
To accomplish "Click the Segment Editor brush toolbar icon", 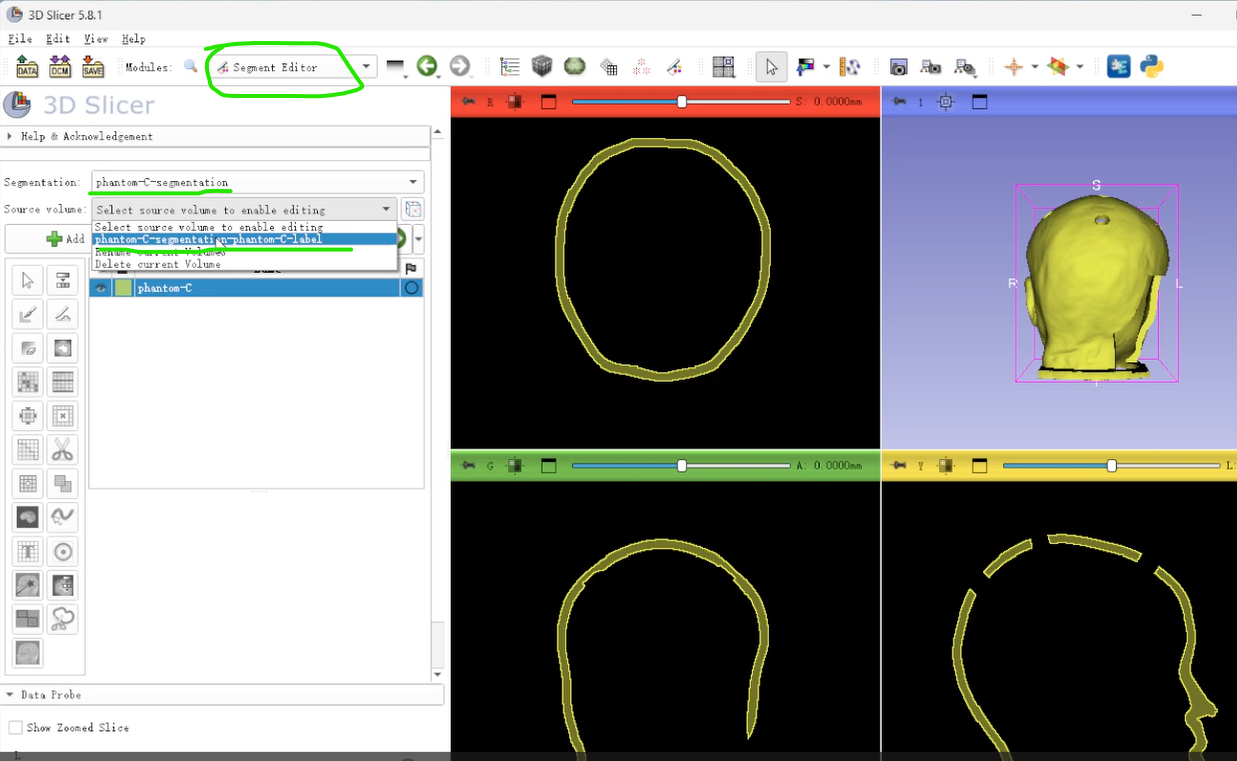I will tap(675, 67).
